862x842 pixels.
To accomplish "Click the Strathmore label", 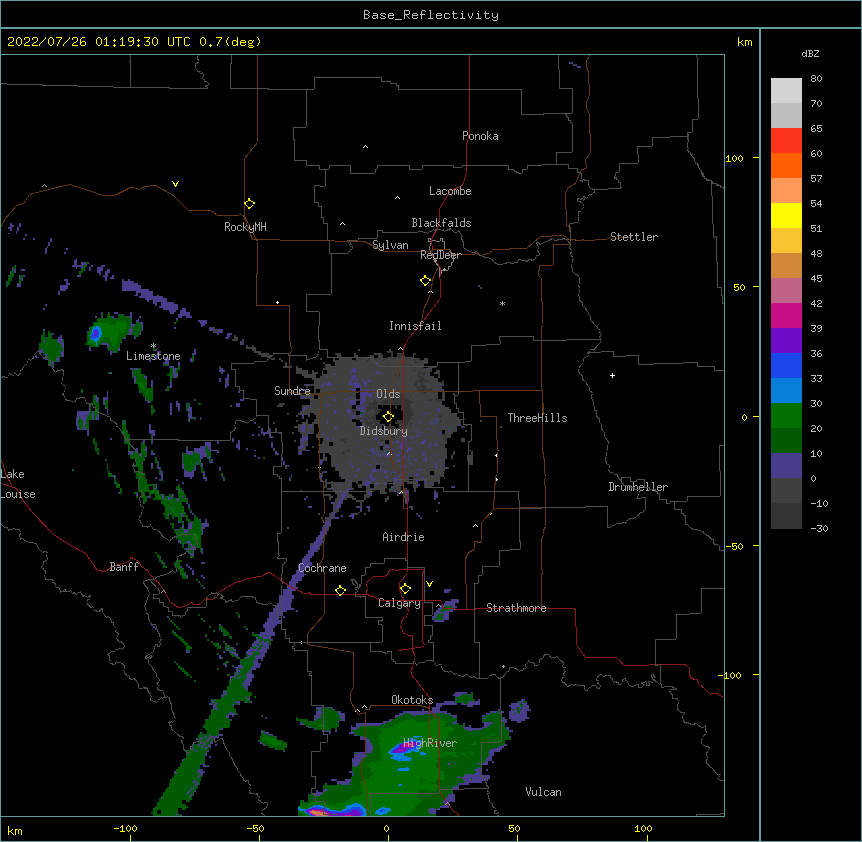I will click(516, 608).
